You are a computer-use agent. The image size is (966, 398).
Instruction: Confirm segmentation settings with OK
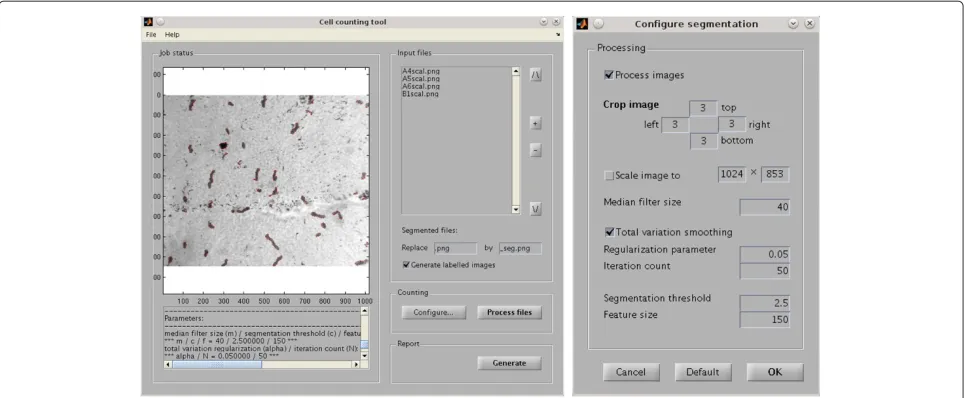775,372
